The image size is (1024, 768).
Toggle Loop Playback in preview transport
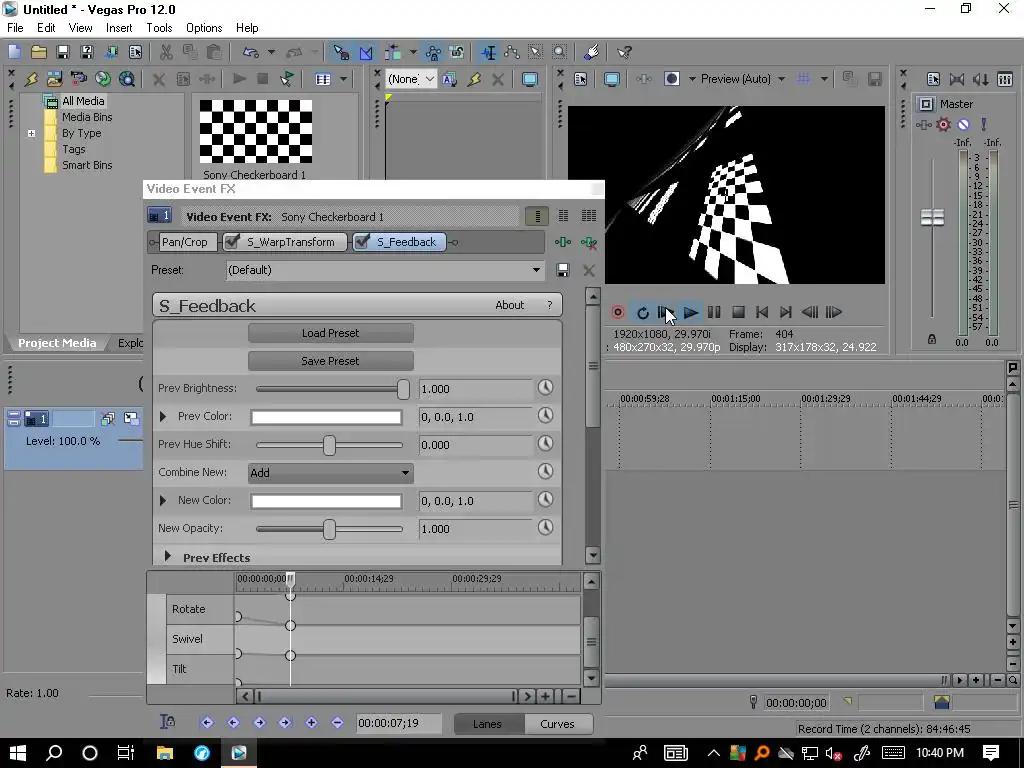coord(643,313)
